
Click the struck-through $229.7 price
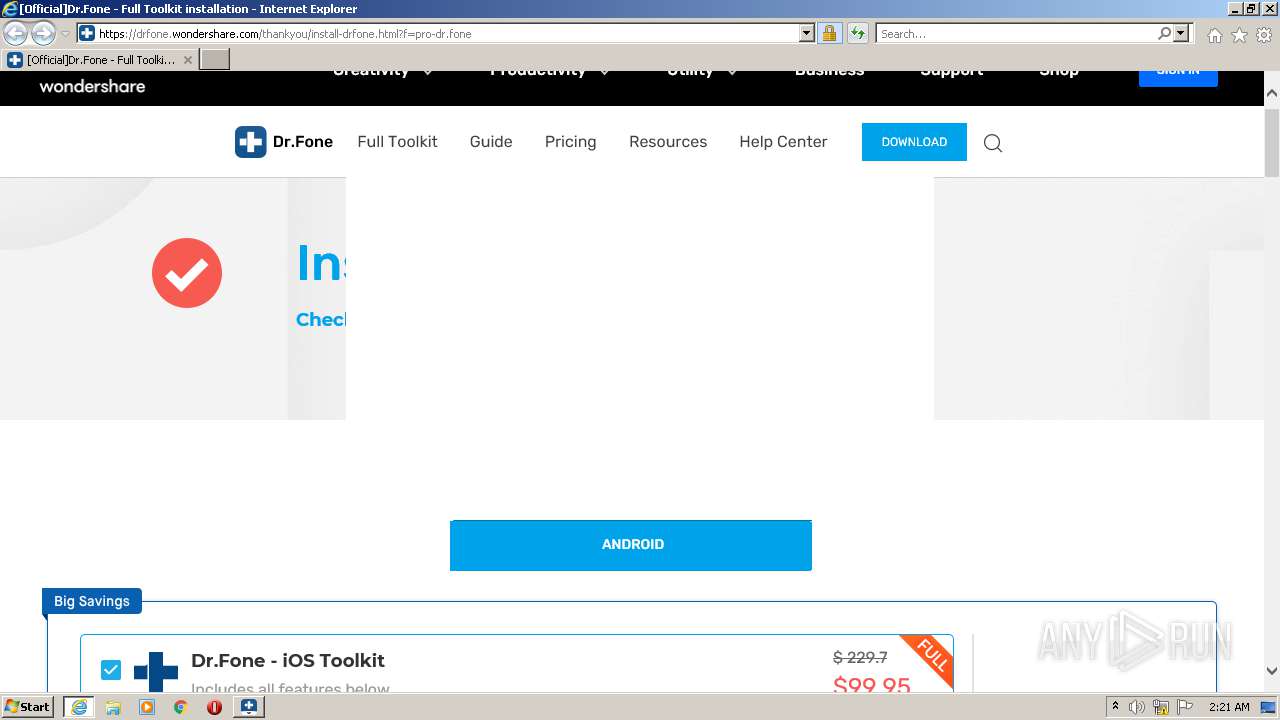pyautogui.click(x=860, y=657)
